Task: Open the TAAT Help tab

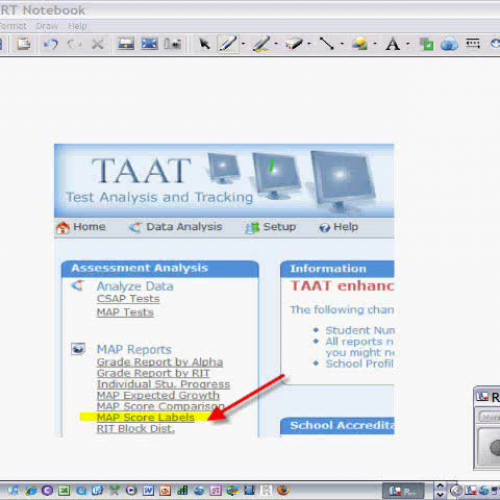Action: (x=346, y=227)
